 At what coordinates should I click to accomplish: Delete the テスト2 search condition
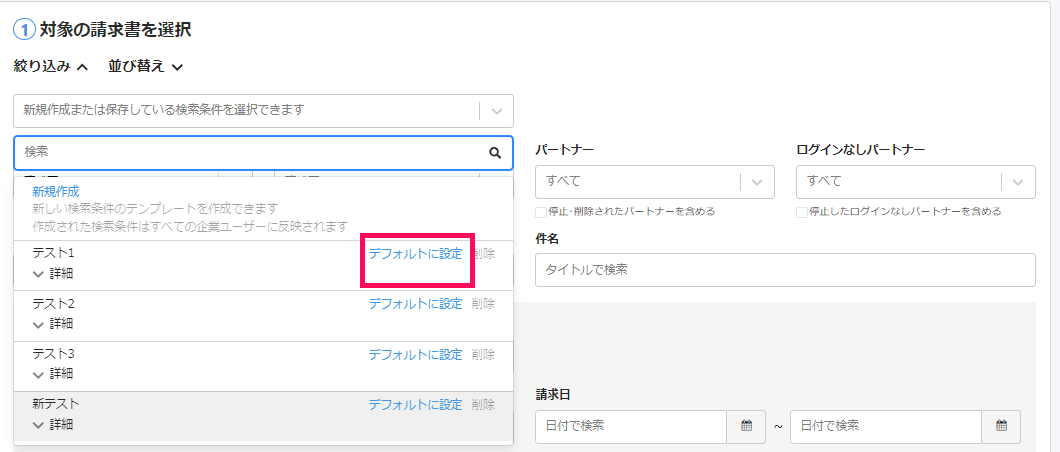(x=483, y=304)
